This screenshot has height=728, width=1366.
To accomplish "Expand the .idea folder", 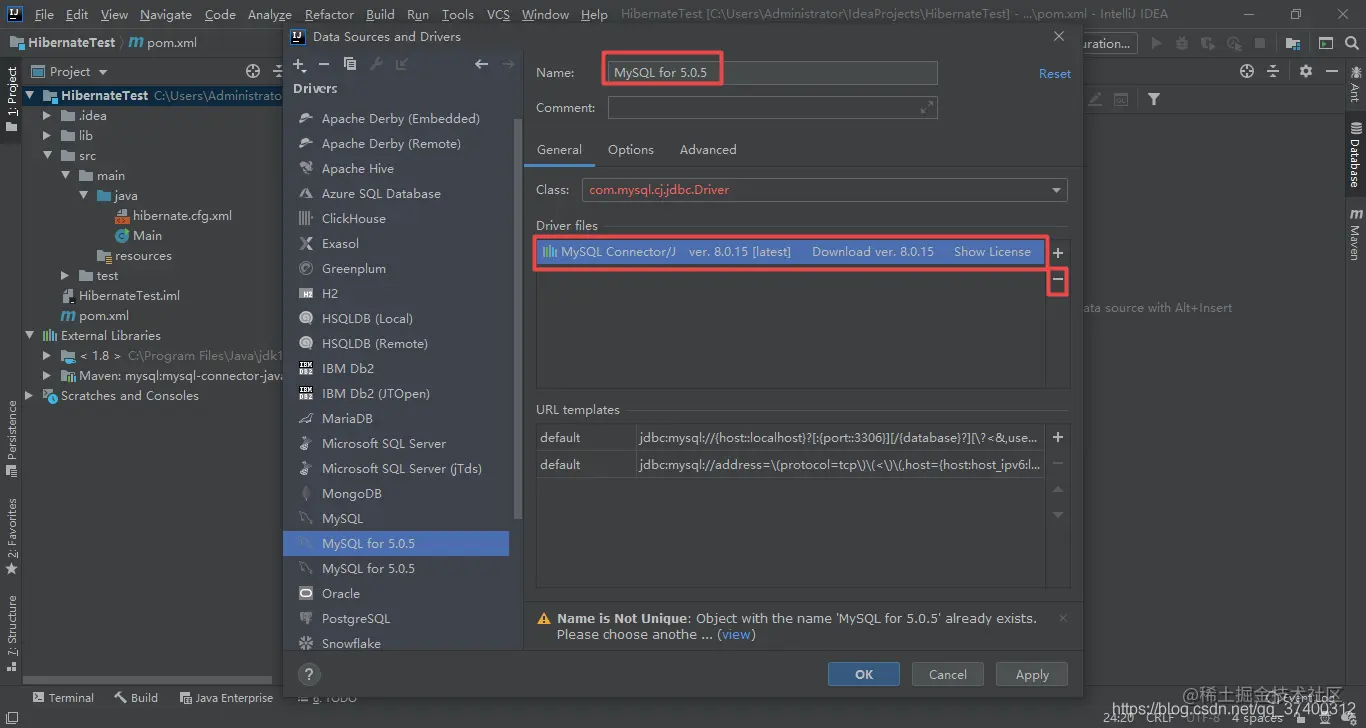I will coord(47,116).
